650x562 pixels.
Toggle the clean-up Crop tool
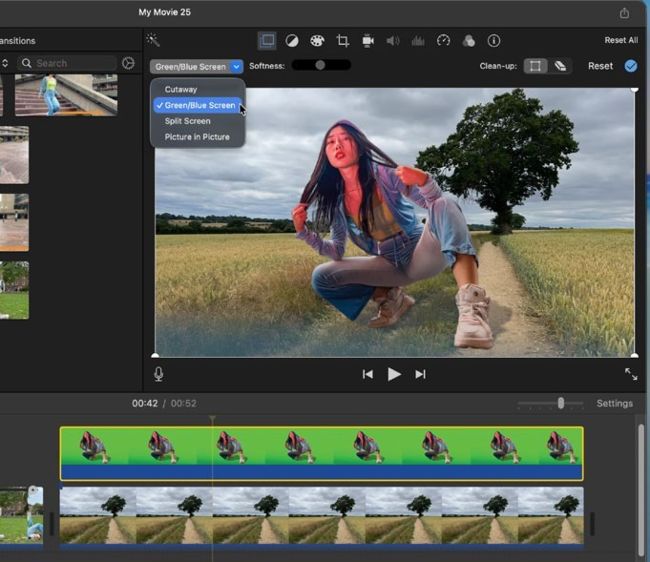click(x=536, y=66)
